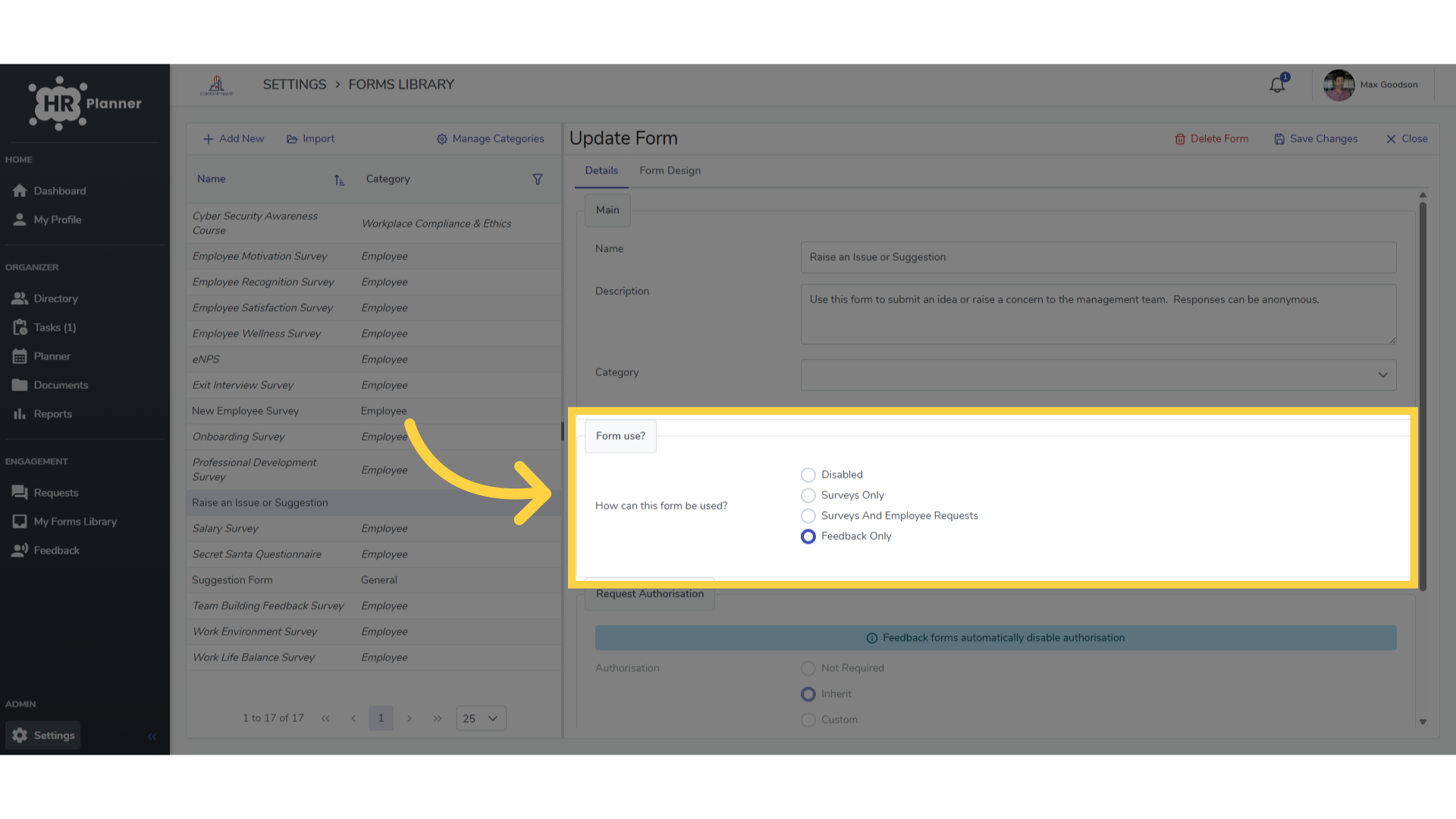Open Requests in Engagement section
1456x819 pixels.
pyautogui.click(x=45, y=493)
